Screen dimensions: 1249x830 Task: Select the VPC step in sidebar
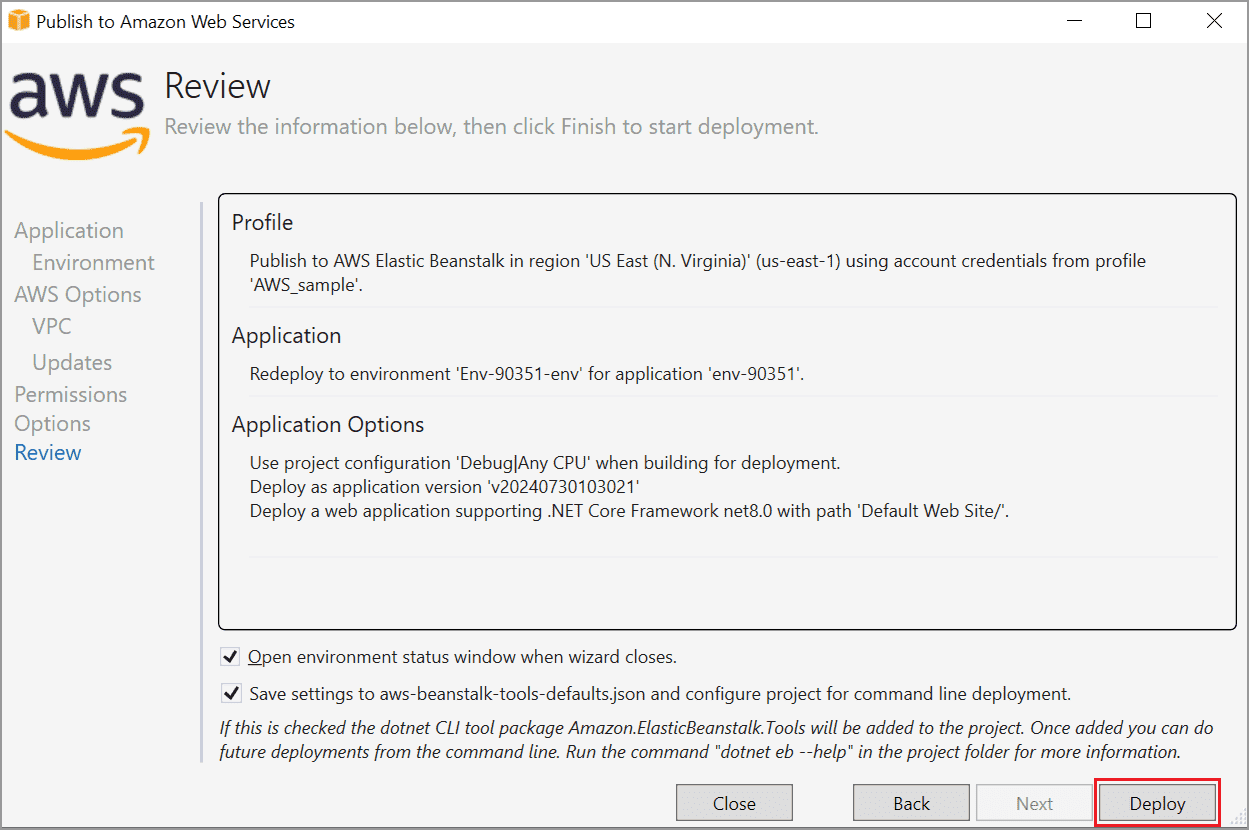51,326
